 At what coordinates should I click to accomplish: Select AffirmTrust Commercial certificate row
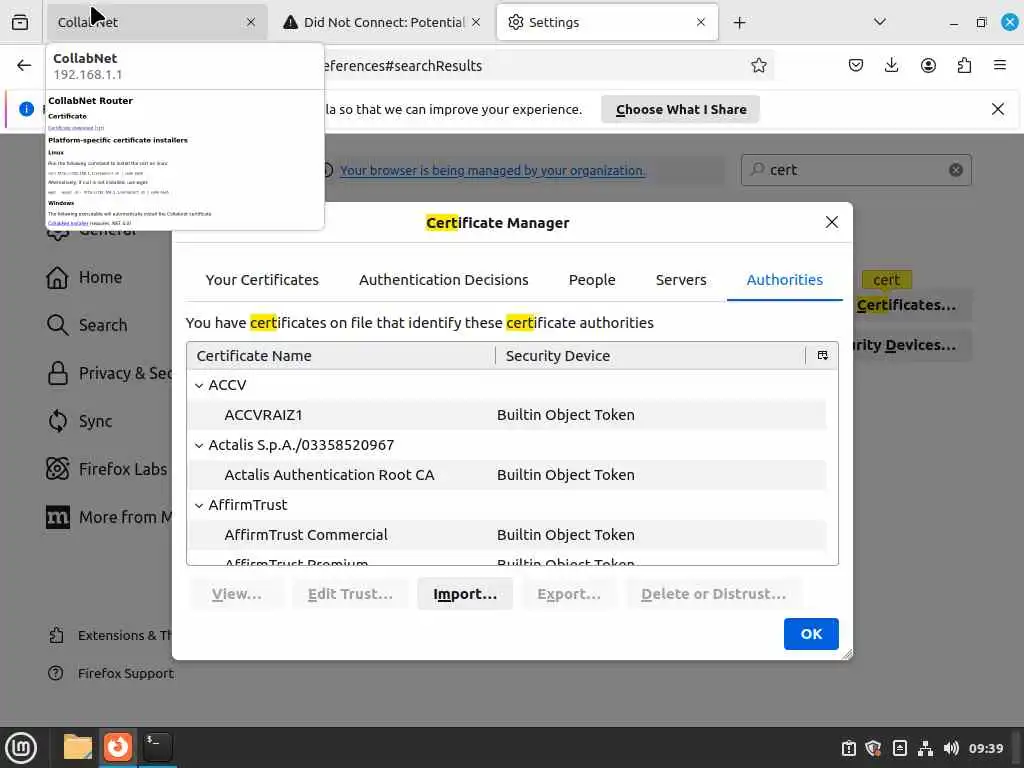click(x=507, y=536)
